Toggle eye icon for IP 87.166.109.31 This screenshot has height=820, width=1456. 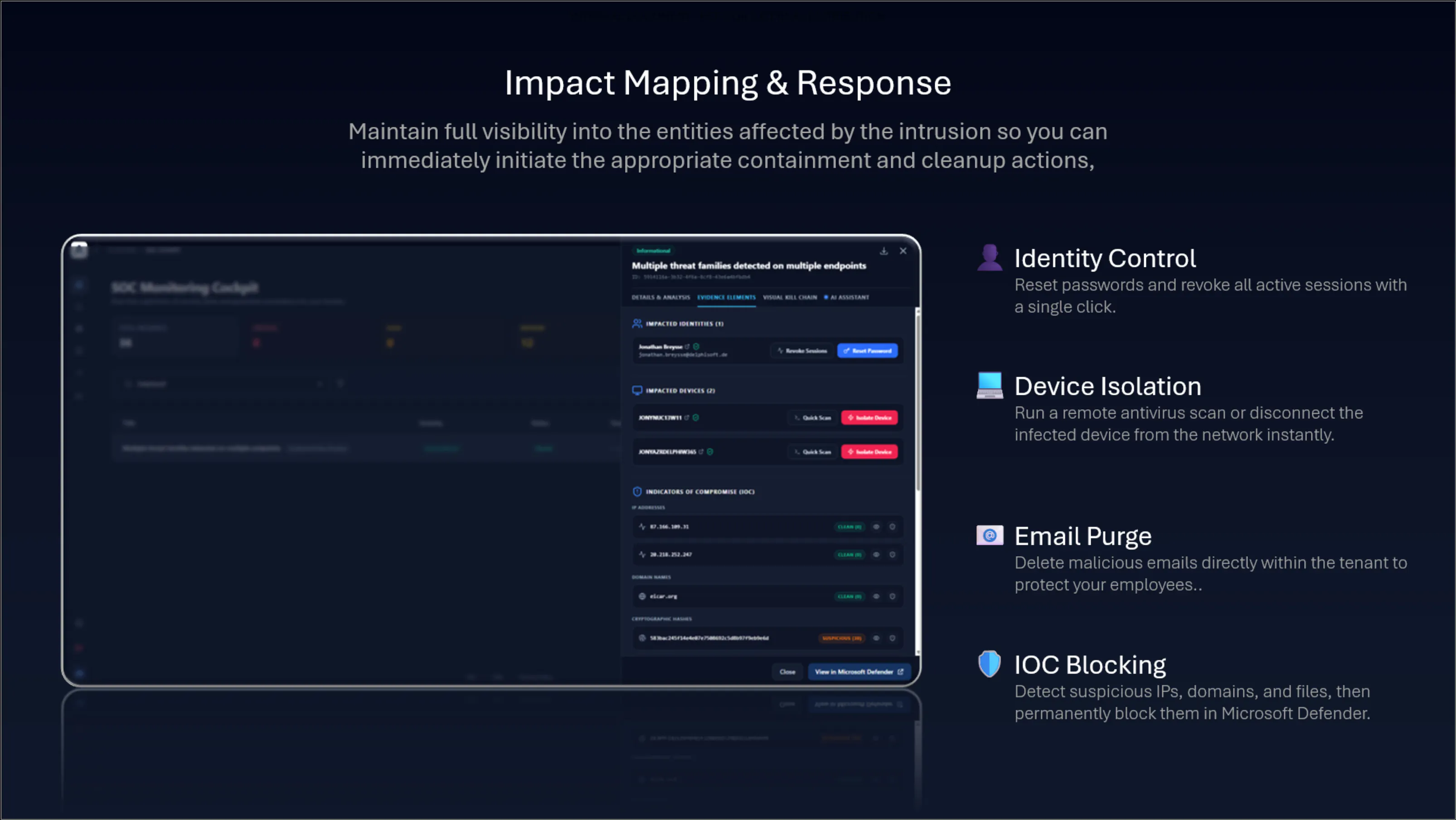pyautogui.click(x=876, y=527)
